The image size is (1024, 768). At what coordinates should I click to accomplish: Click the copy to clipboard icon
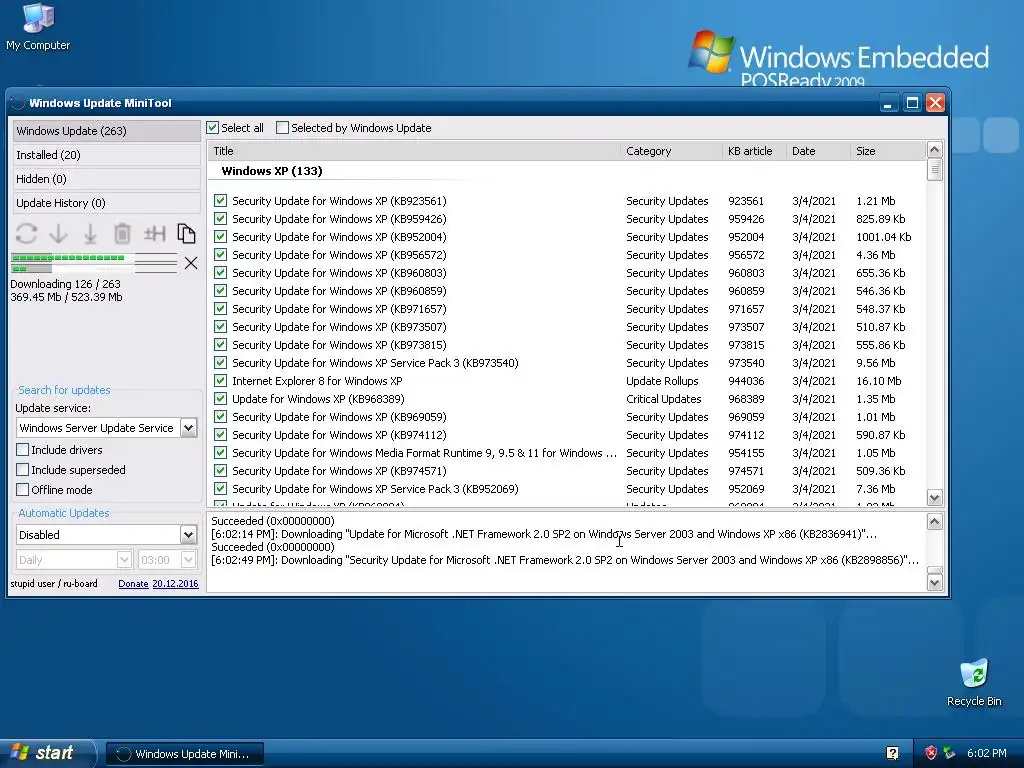point(186,234)
